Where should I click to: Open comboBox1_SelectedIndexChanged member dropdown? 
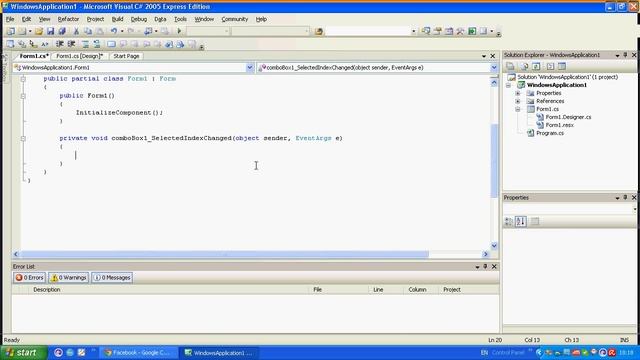(494, 68)
